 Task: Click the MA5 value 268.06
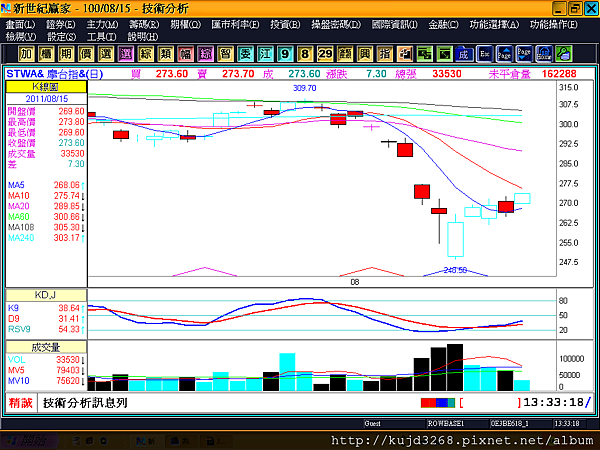point(67,185)
